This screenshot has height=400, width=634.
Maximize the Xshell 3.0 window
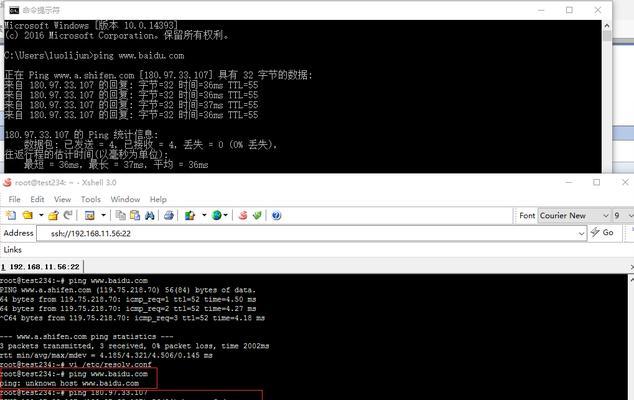(x=596, y=182)
